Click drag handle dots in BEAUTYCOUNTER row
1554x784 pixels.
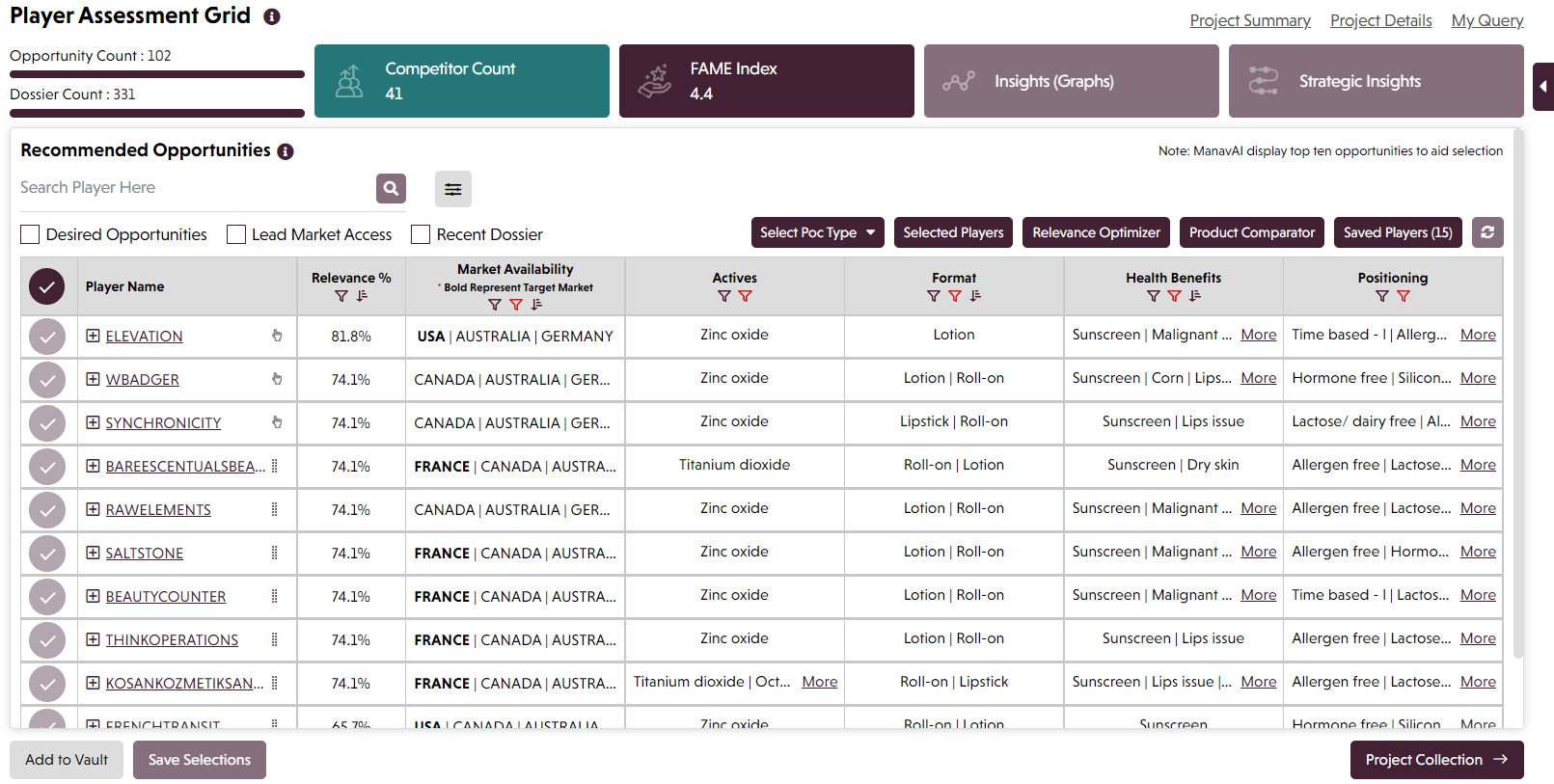[275, 596]
